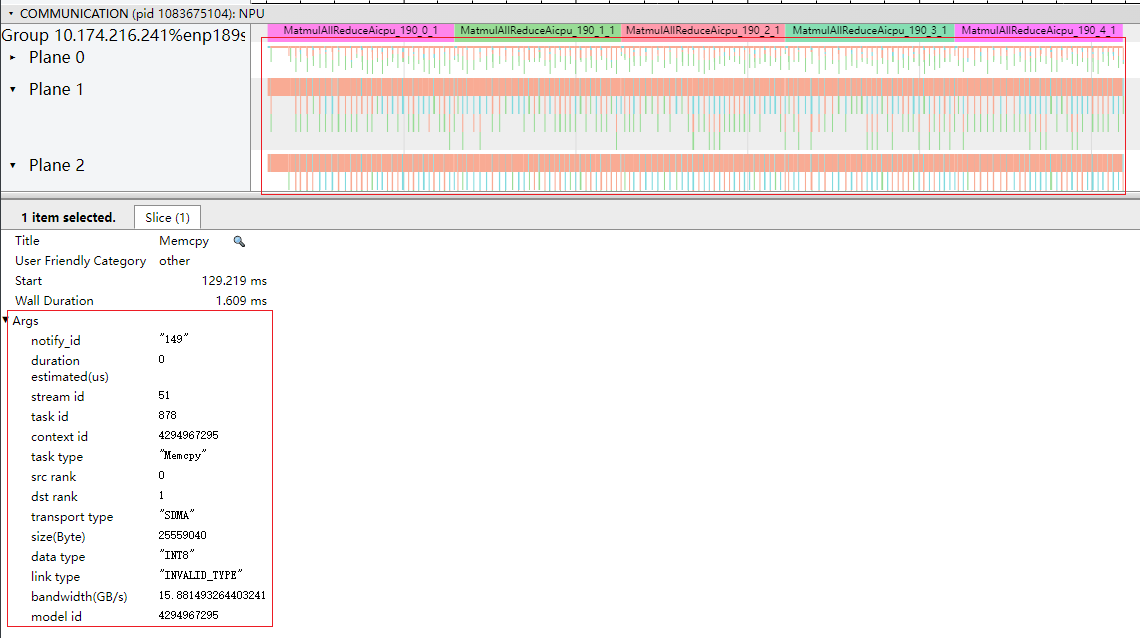Click the Start value 129.219 ms
Image resolution: width=1140 pixels, height=638 pixels.
pos(234,280)
